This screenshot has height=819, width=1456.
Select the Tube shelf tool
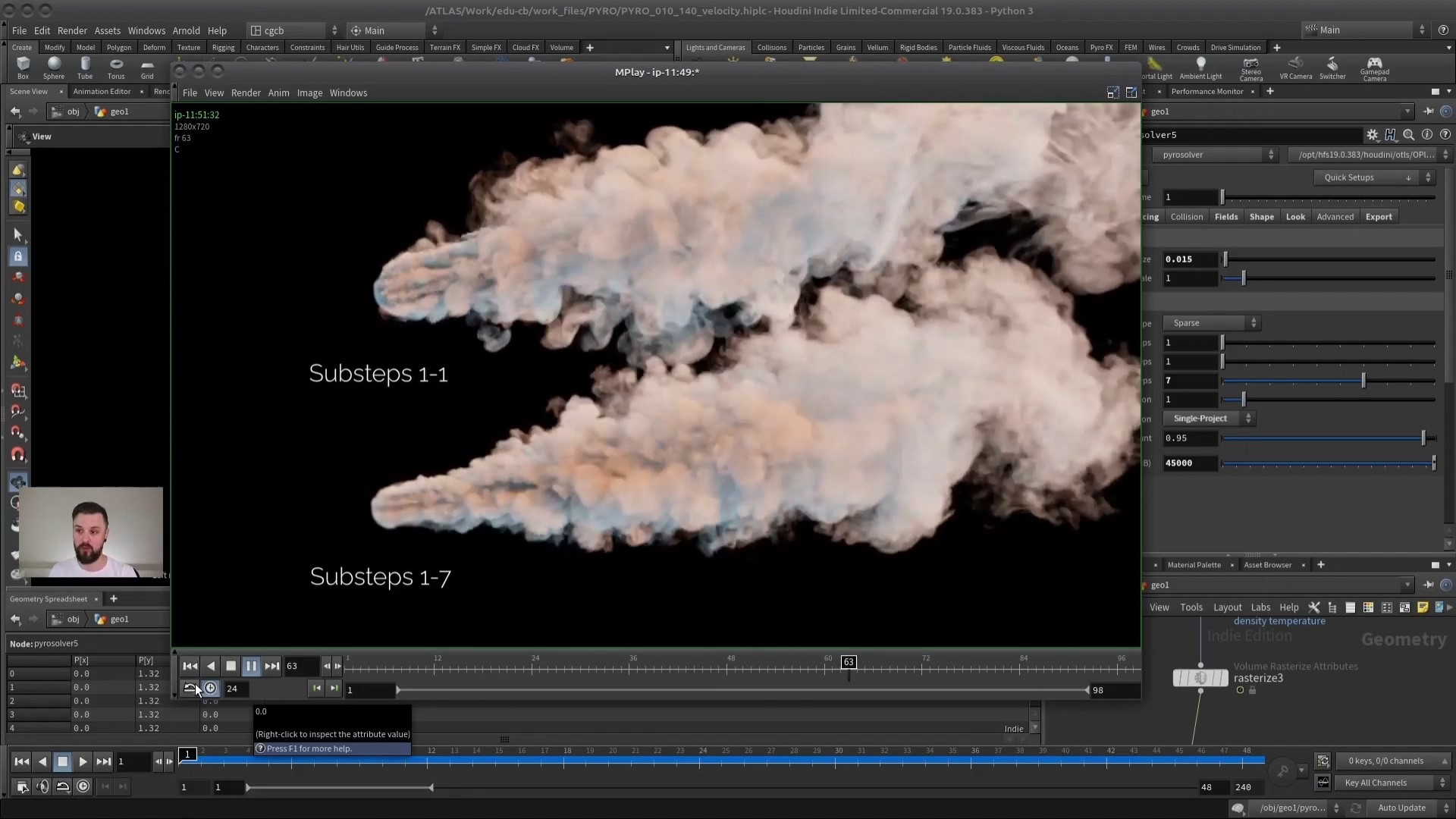coord(85,67)
